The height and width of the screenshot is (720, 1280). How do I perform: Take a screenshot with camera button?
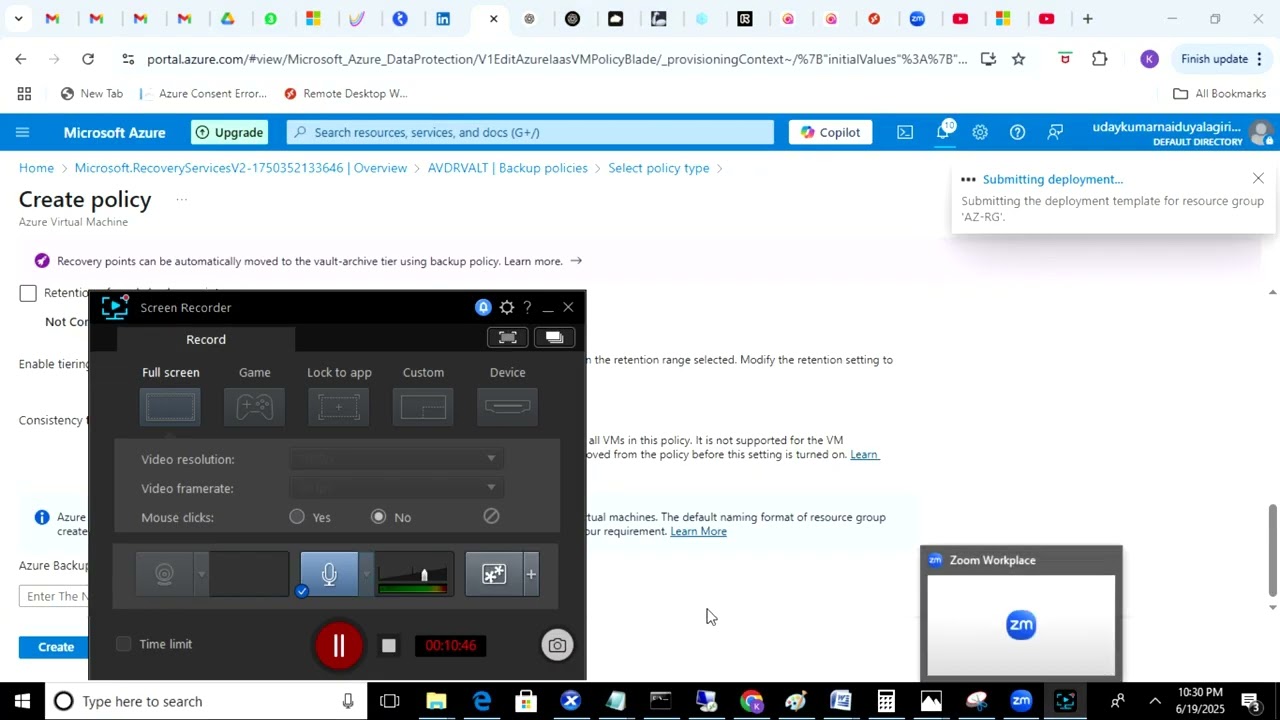[557, 645]
